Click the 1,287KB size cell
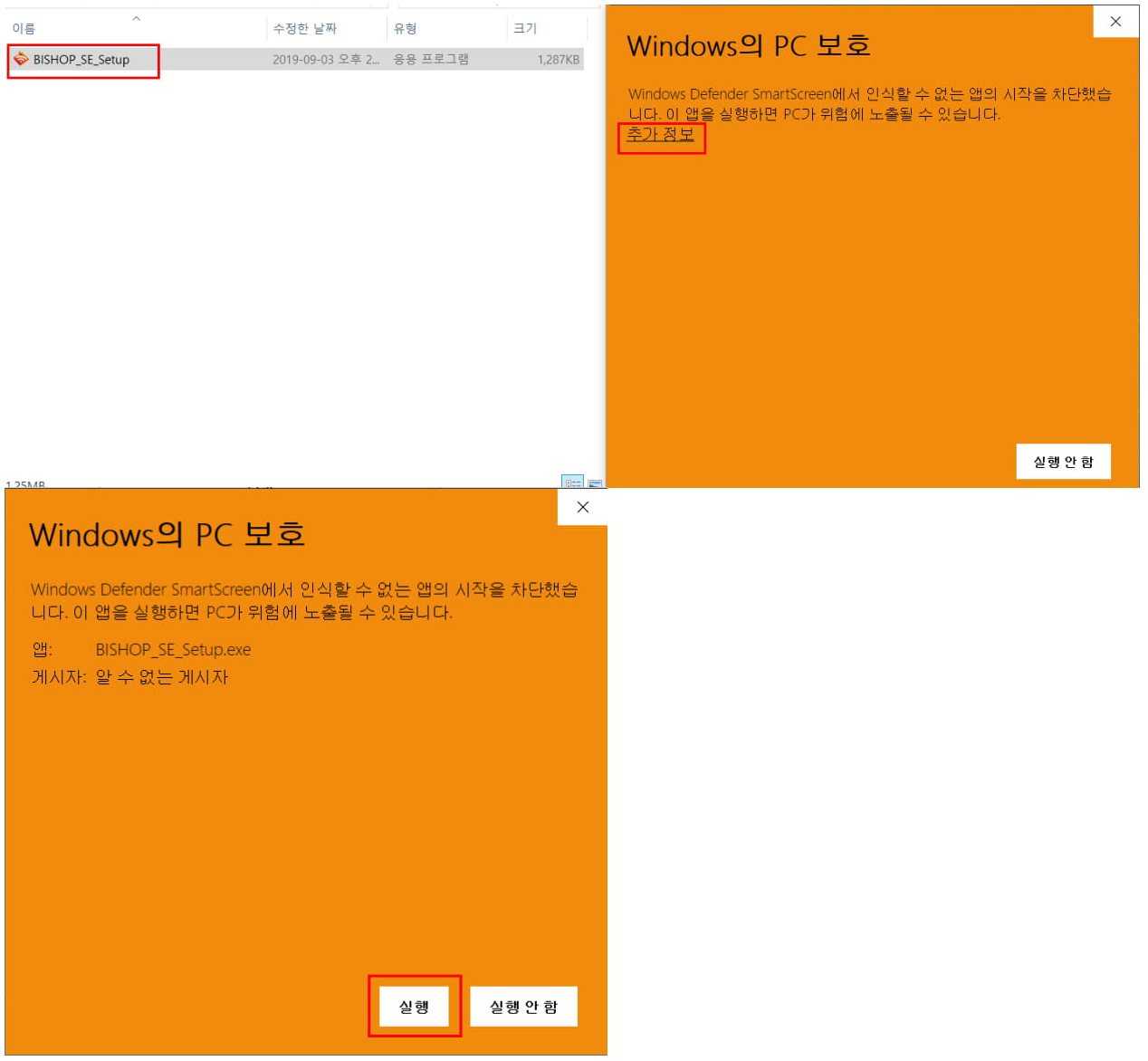This screenshot has width=1148, height=1061. 558,60
